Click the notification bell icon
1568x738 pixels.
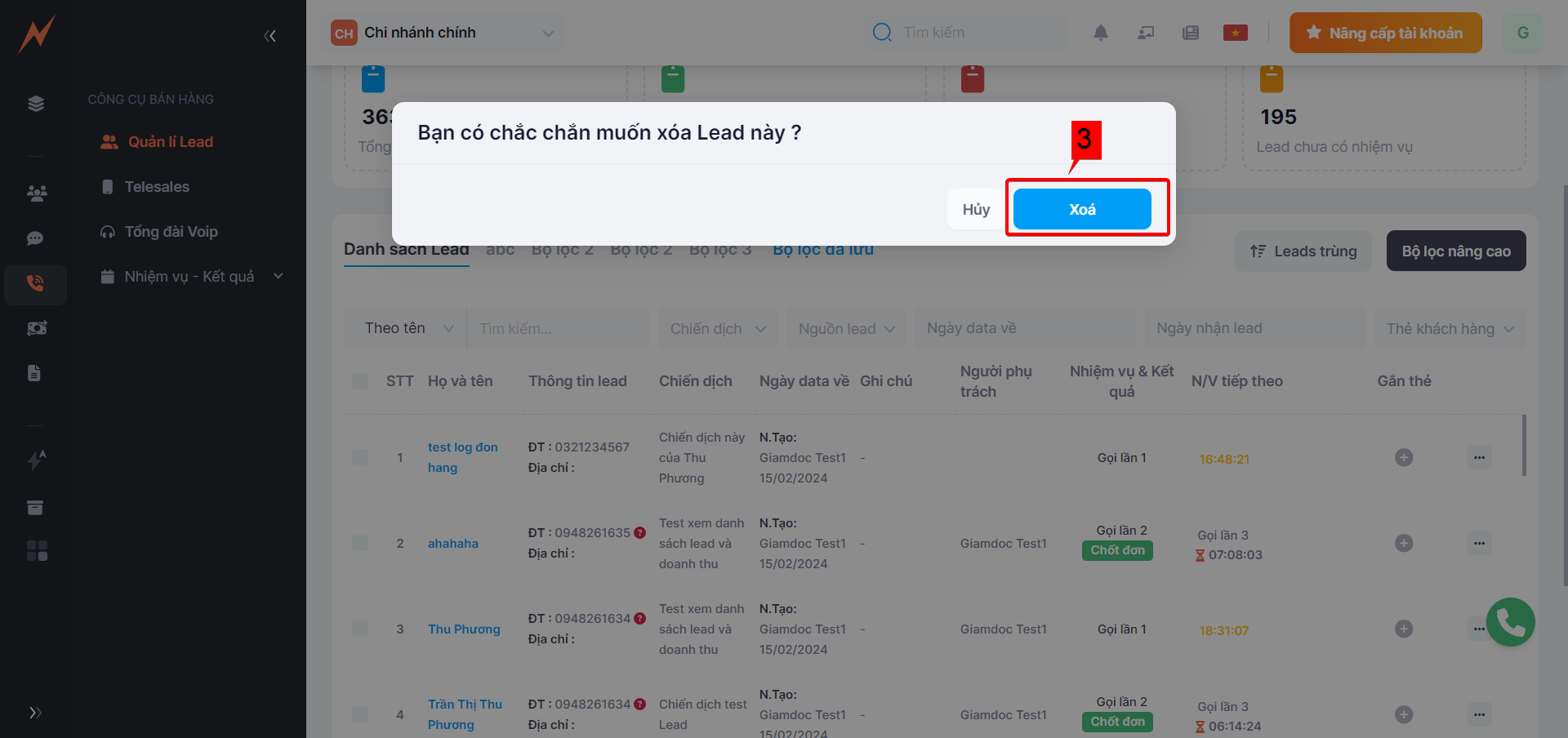click(x=1101, y=33)
